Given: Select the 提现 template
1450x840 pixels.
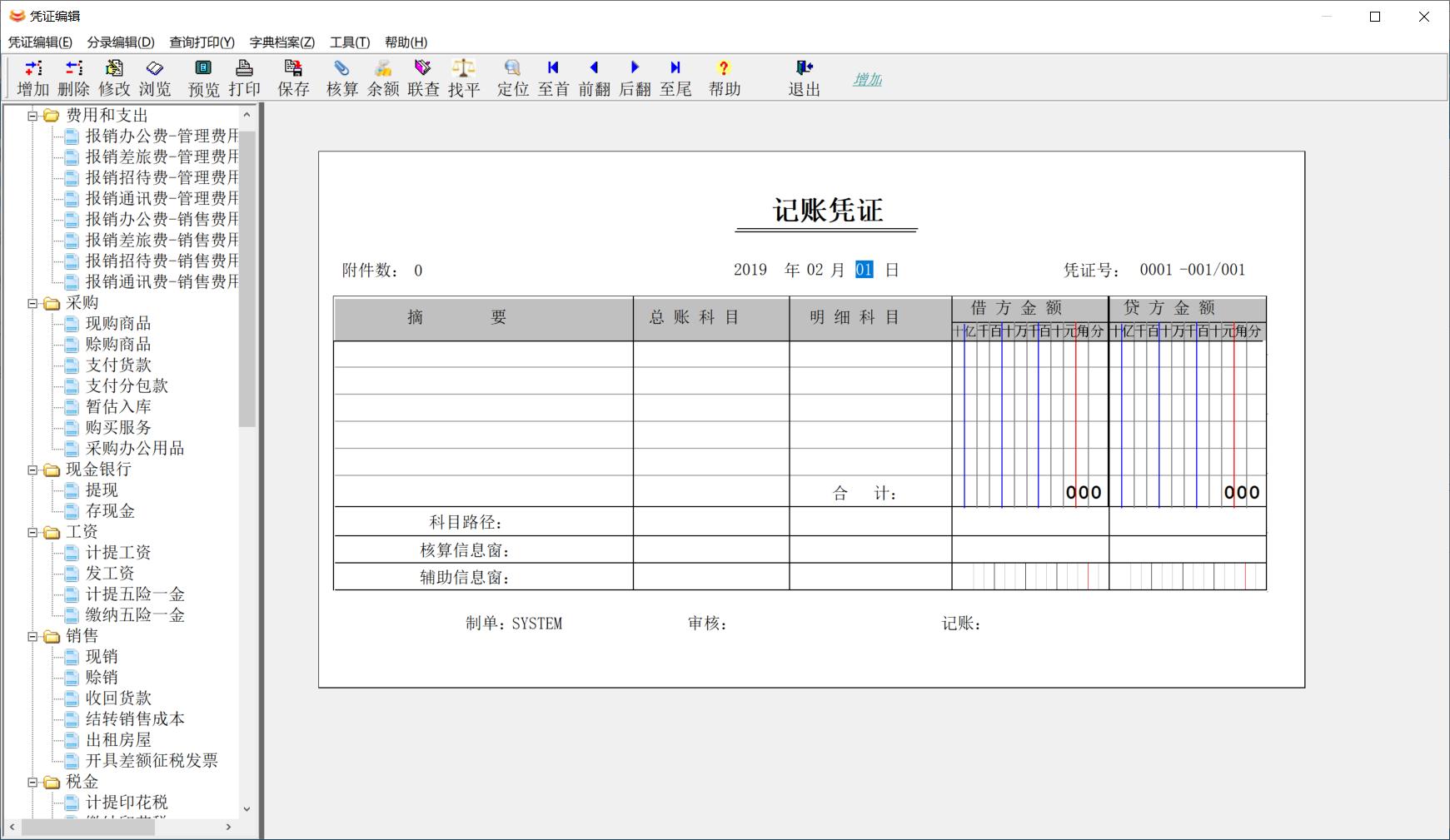Looking at the screenshot, I should click(x=102, y=490).
